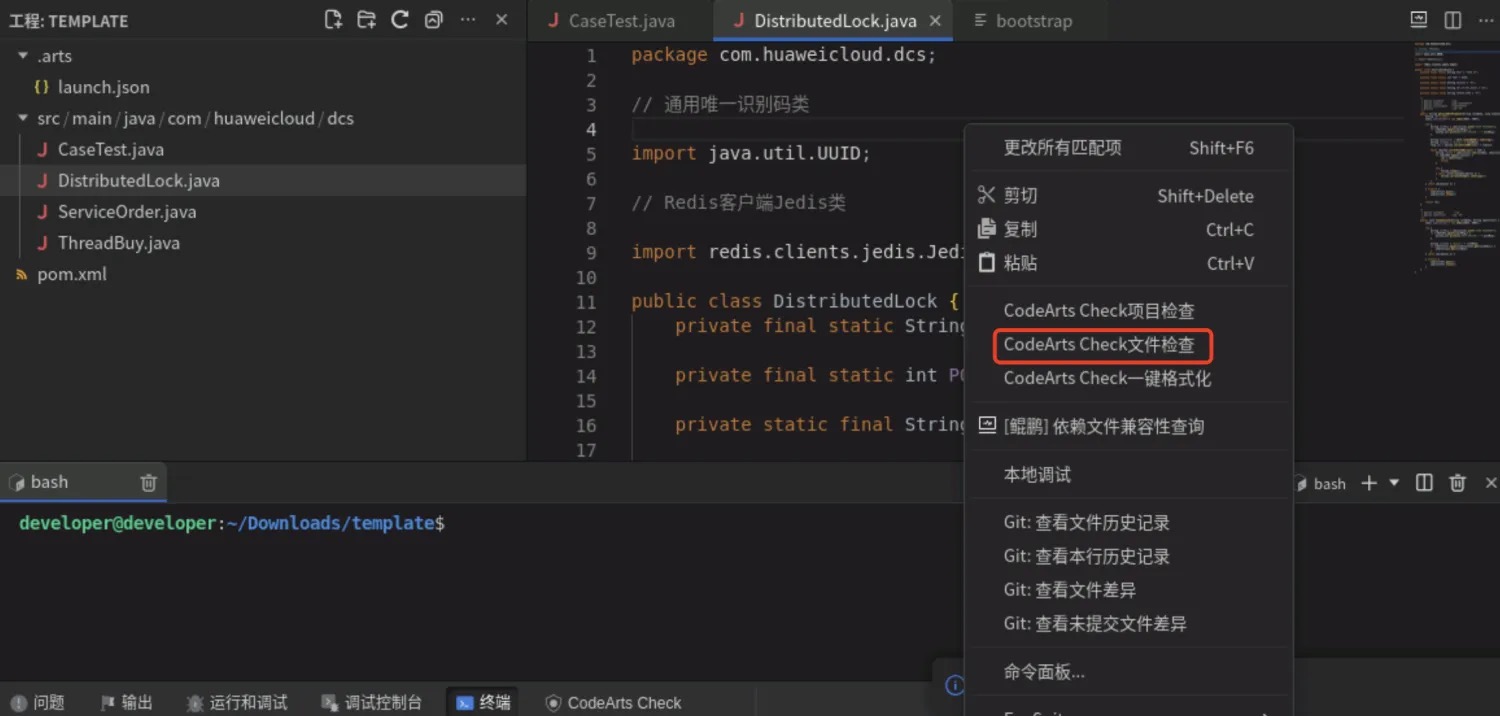The height and width of the screenshot is (716, 1500).
Task: Click the editor preview icon at top right
Action: pyautogui.click(x=1418, y=20)
